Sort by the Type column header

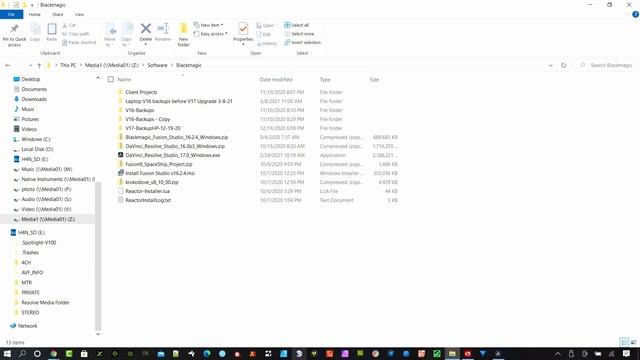click(x=325, y=80)
